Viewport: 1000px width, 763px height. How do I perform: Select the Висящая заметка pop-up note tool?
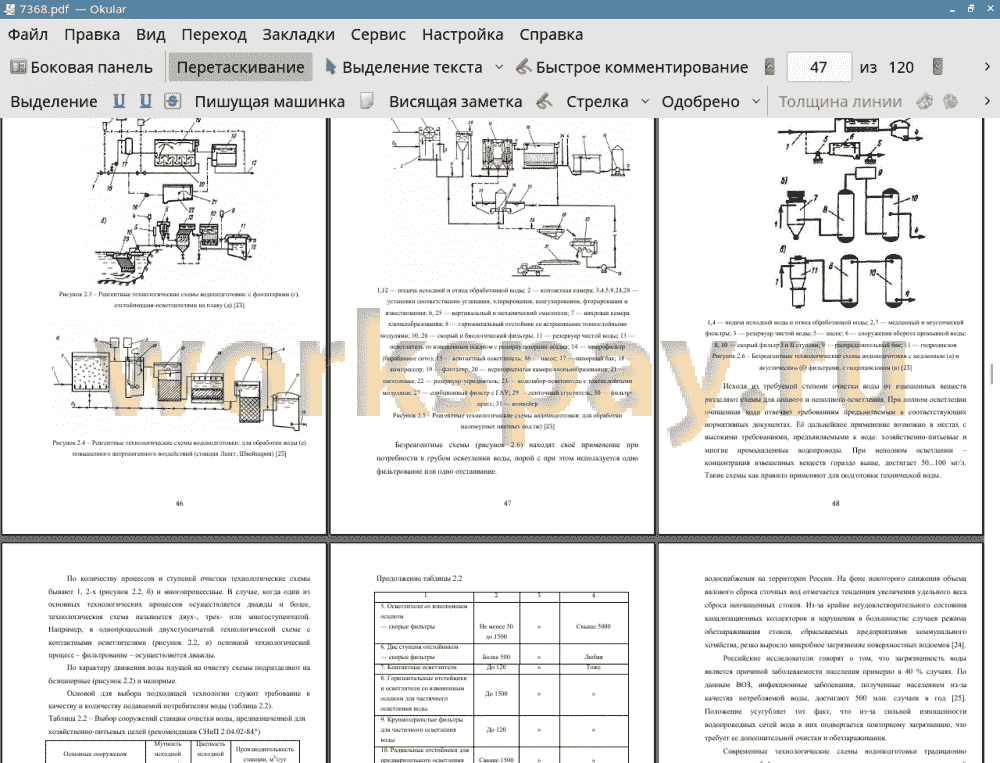coord(455,101)
